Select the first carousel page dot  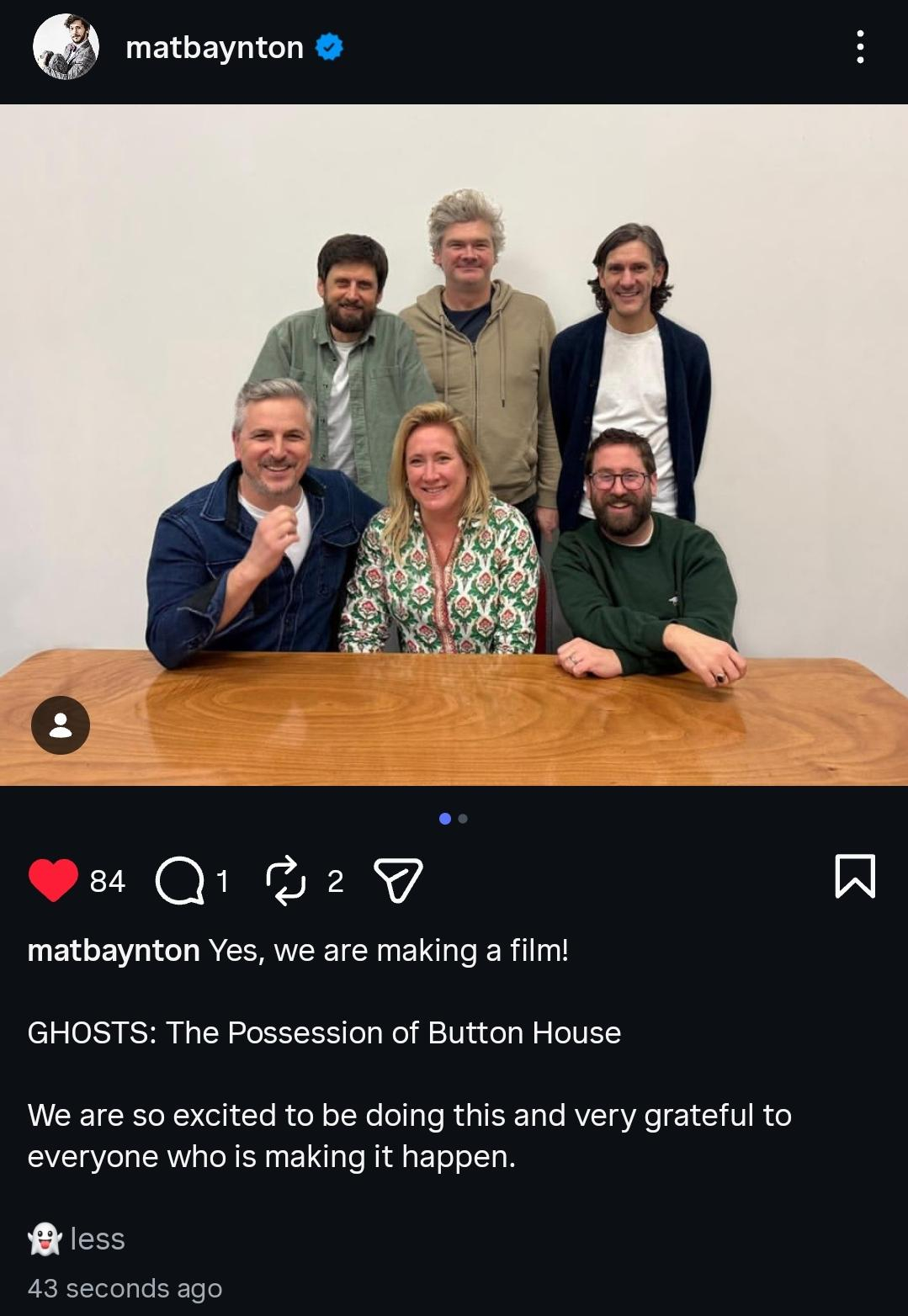click(445, 819)
